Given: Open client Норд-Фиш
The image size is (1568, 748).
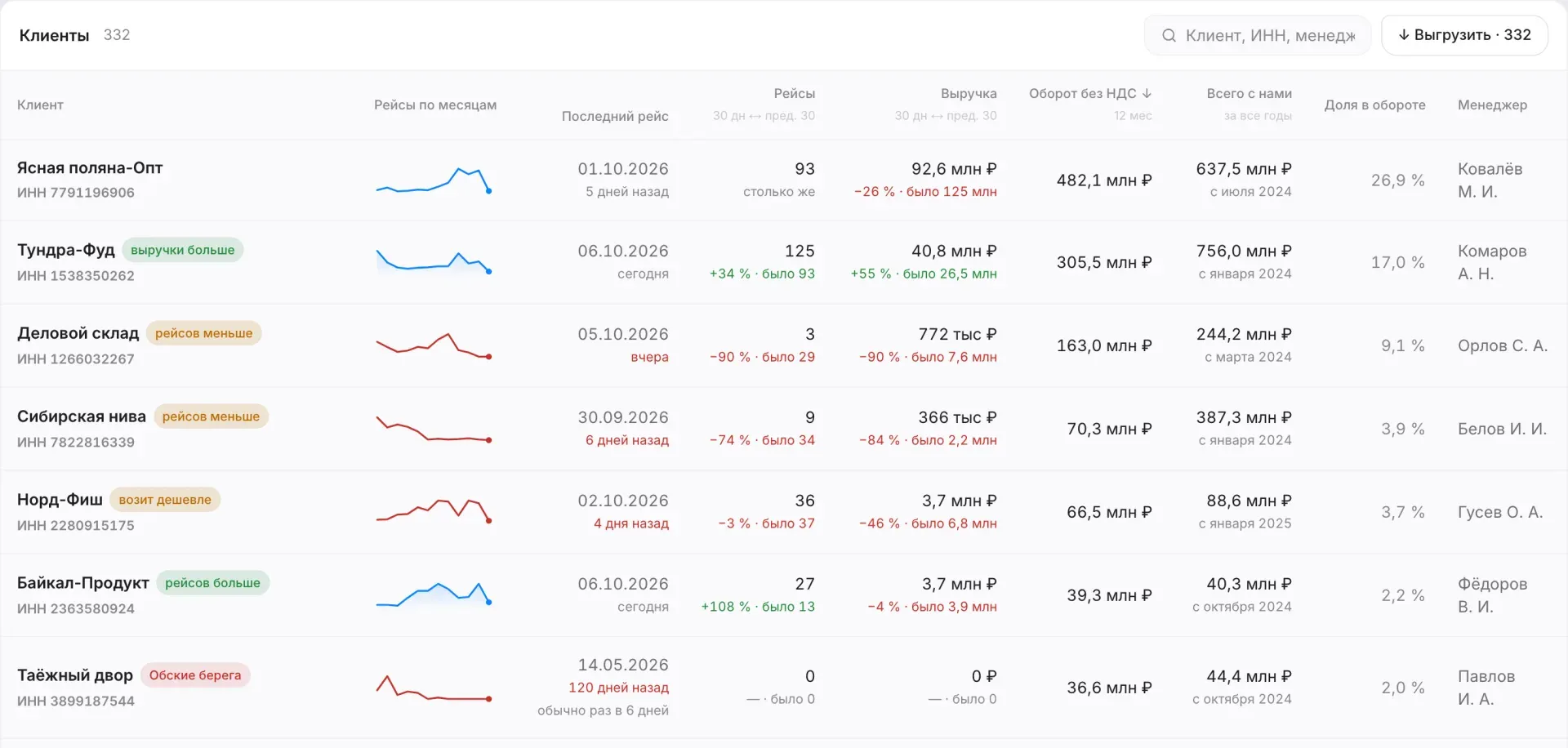Looking at the screenshot, I should 60,500.
